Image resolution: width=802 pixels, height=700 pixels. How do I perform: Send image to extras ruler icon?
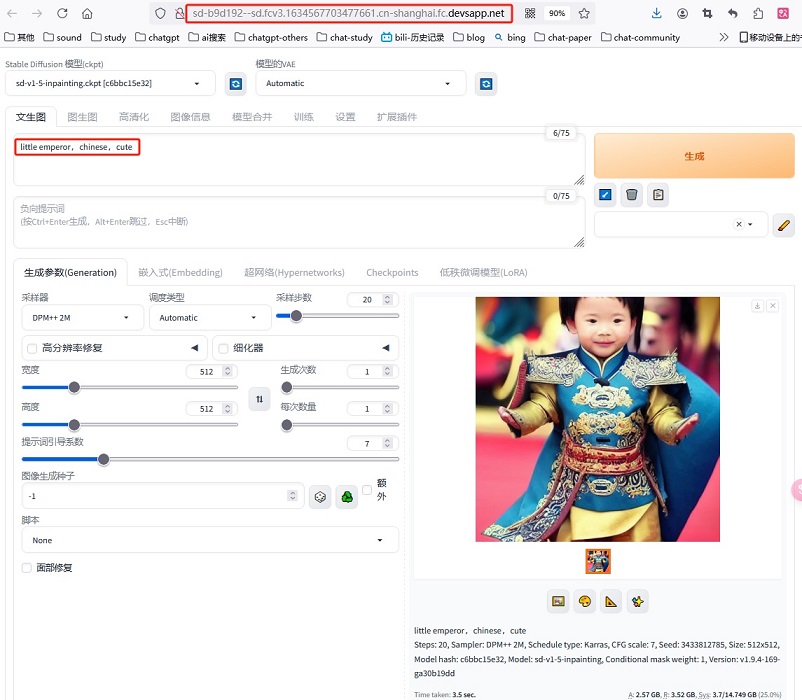tap(611, 601)
